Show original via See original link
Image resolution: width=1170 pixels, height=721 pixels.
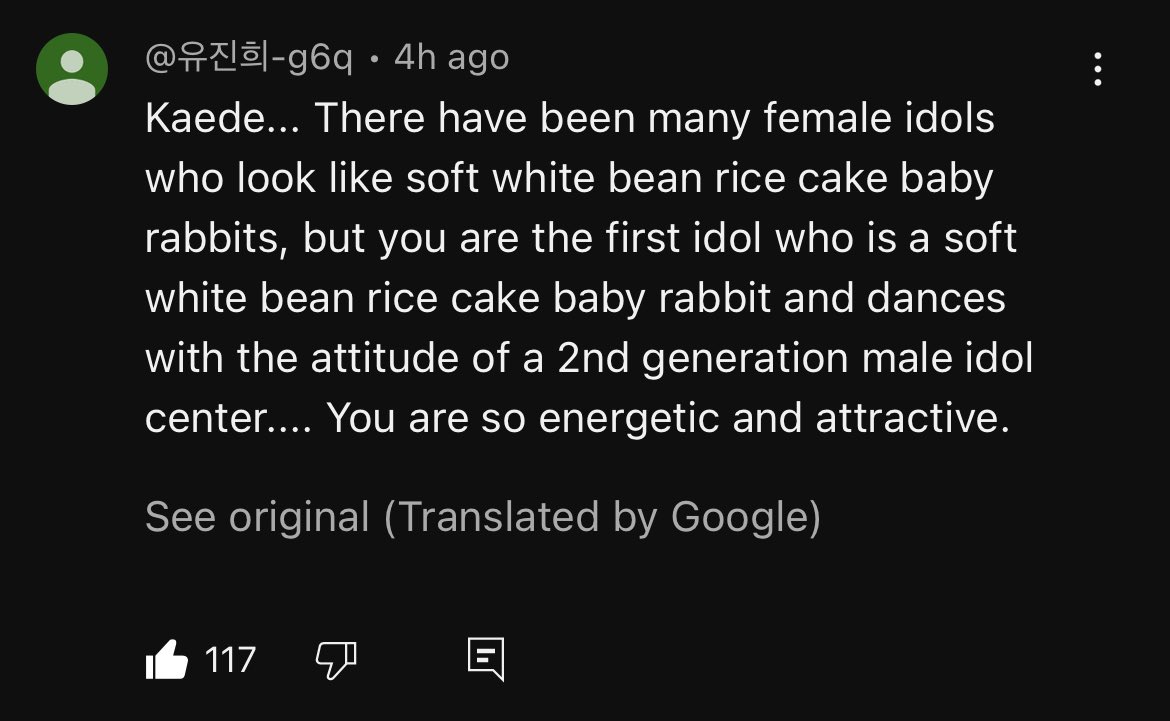pos(257,516)
